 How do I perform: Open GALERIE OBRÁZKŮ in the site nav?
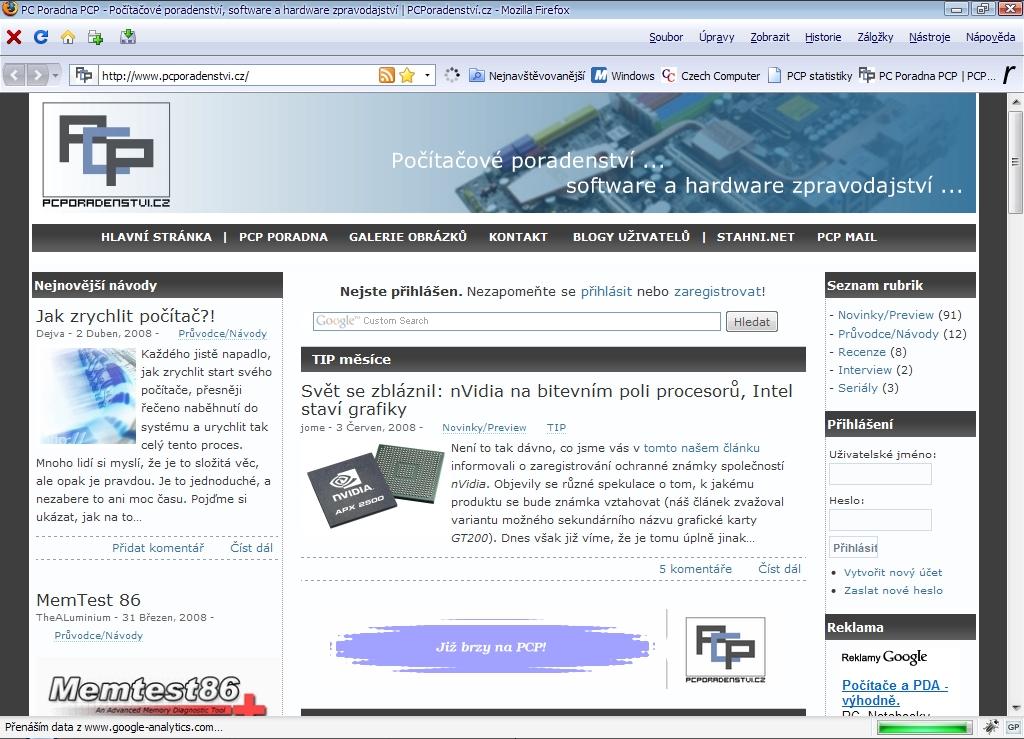coord(408,237)
